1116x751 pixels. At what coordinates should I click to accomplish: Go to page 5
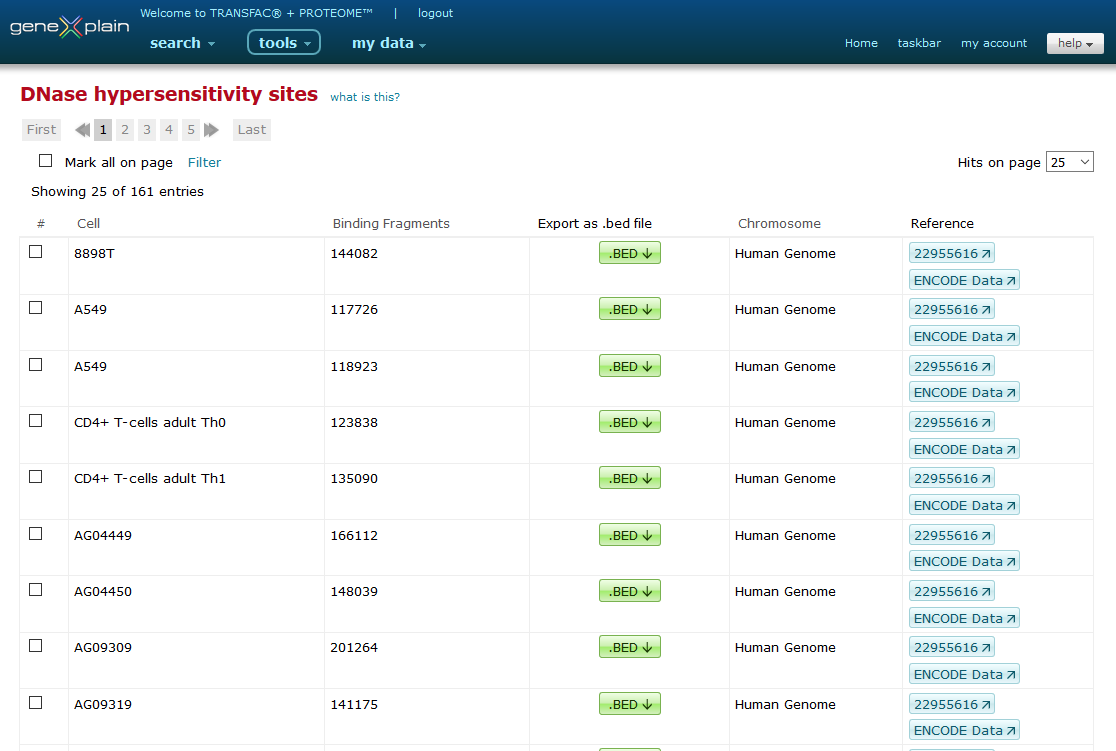click(x=191, y=130)
